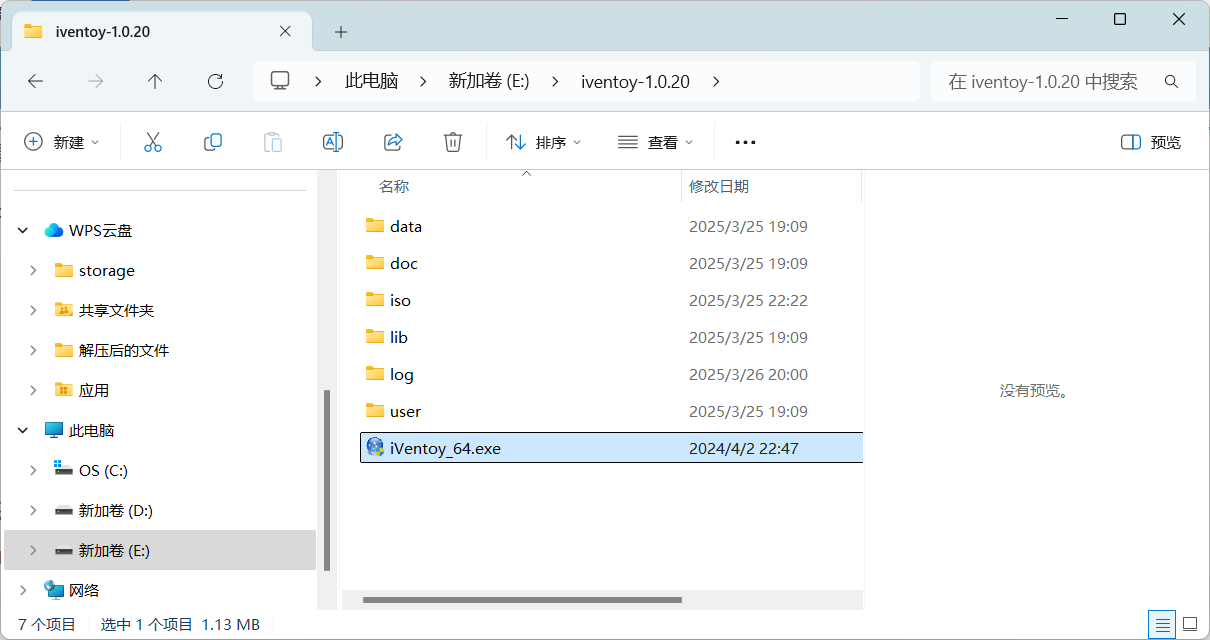This screenshot has width=1210, height=640.
Task: Click the Cut scissors icon
Action: coord(153,142)
